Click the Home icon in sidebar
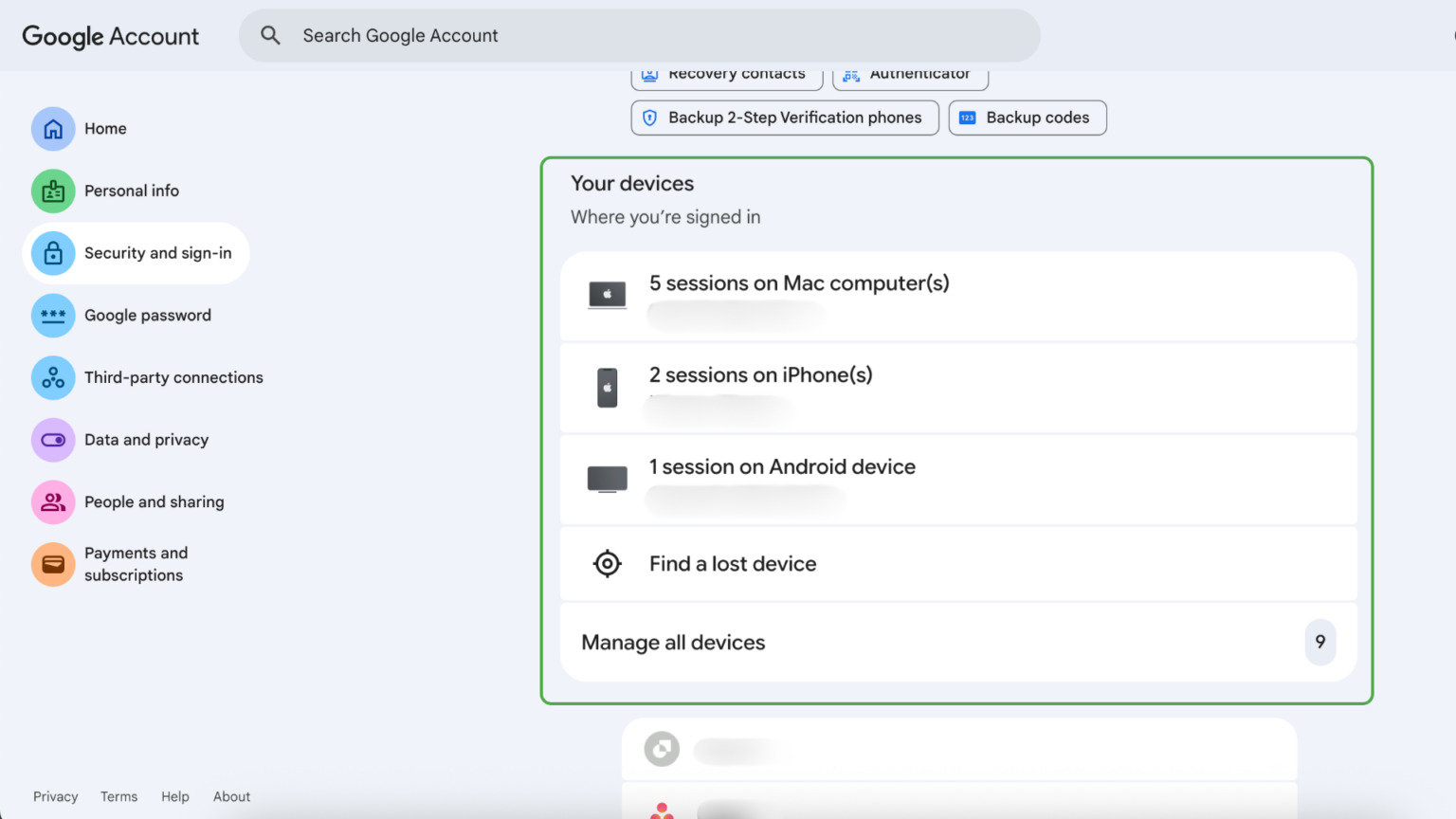Viewport: 1456px width, 819px height. coord(53,129)
